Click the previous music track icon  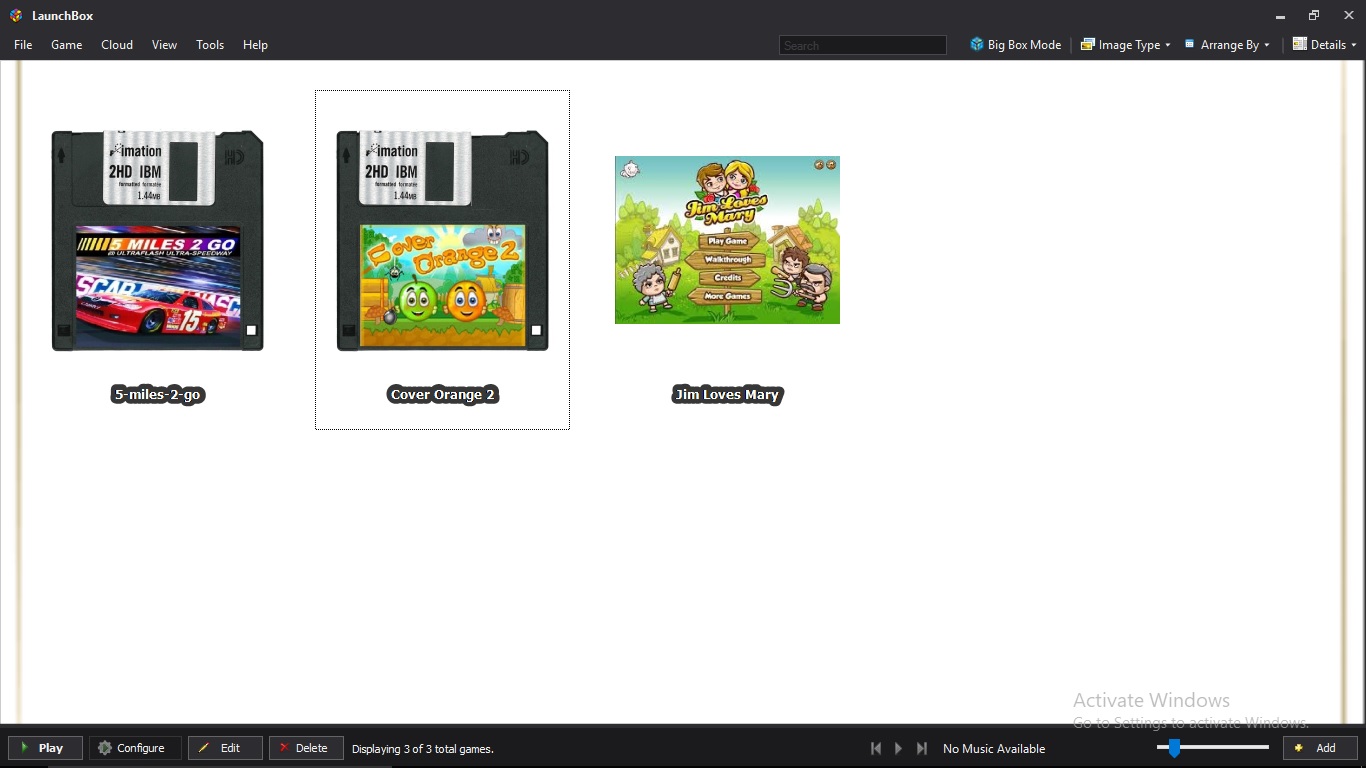click(876, 748)
